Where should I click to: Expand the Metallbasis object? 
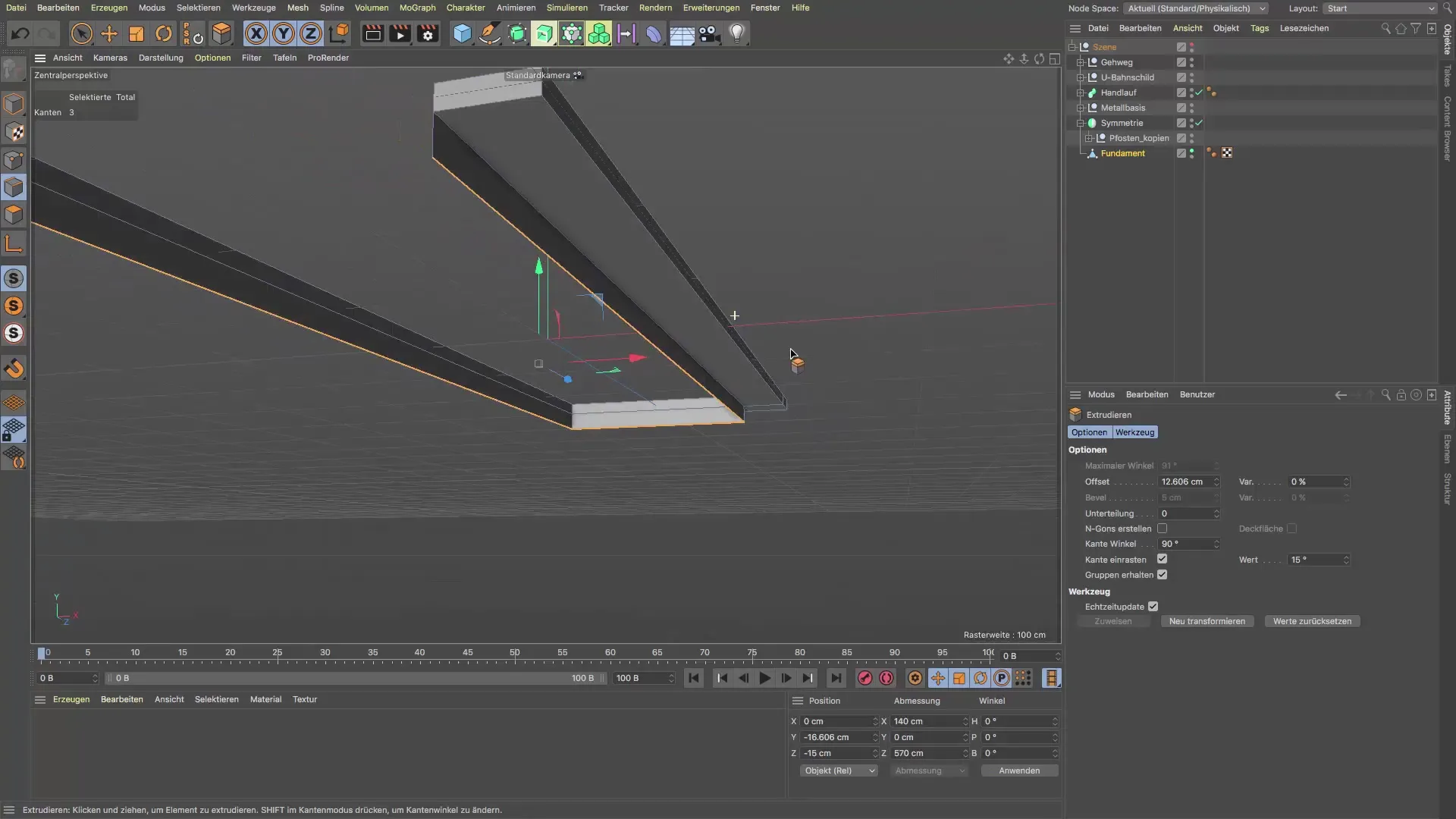(x=1080, y=108)
